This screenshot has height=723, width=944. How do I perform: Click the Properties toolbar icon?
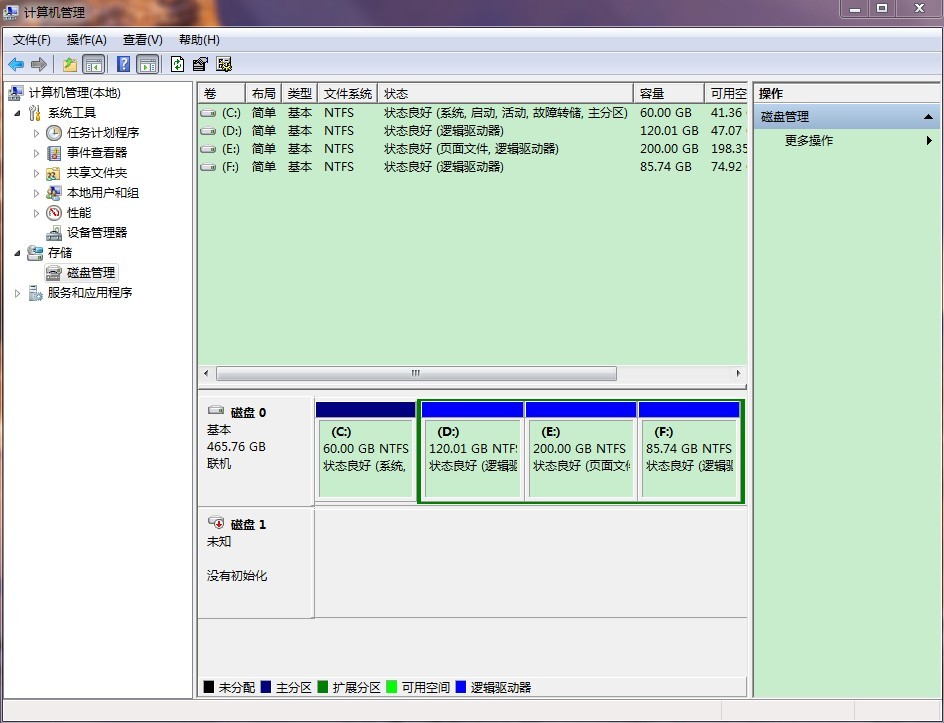(200, 64)
